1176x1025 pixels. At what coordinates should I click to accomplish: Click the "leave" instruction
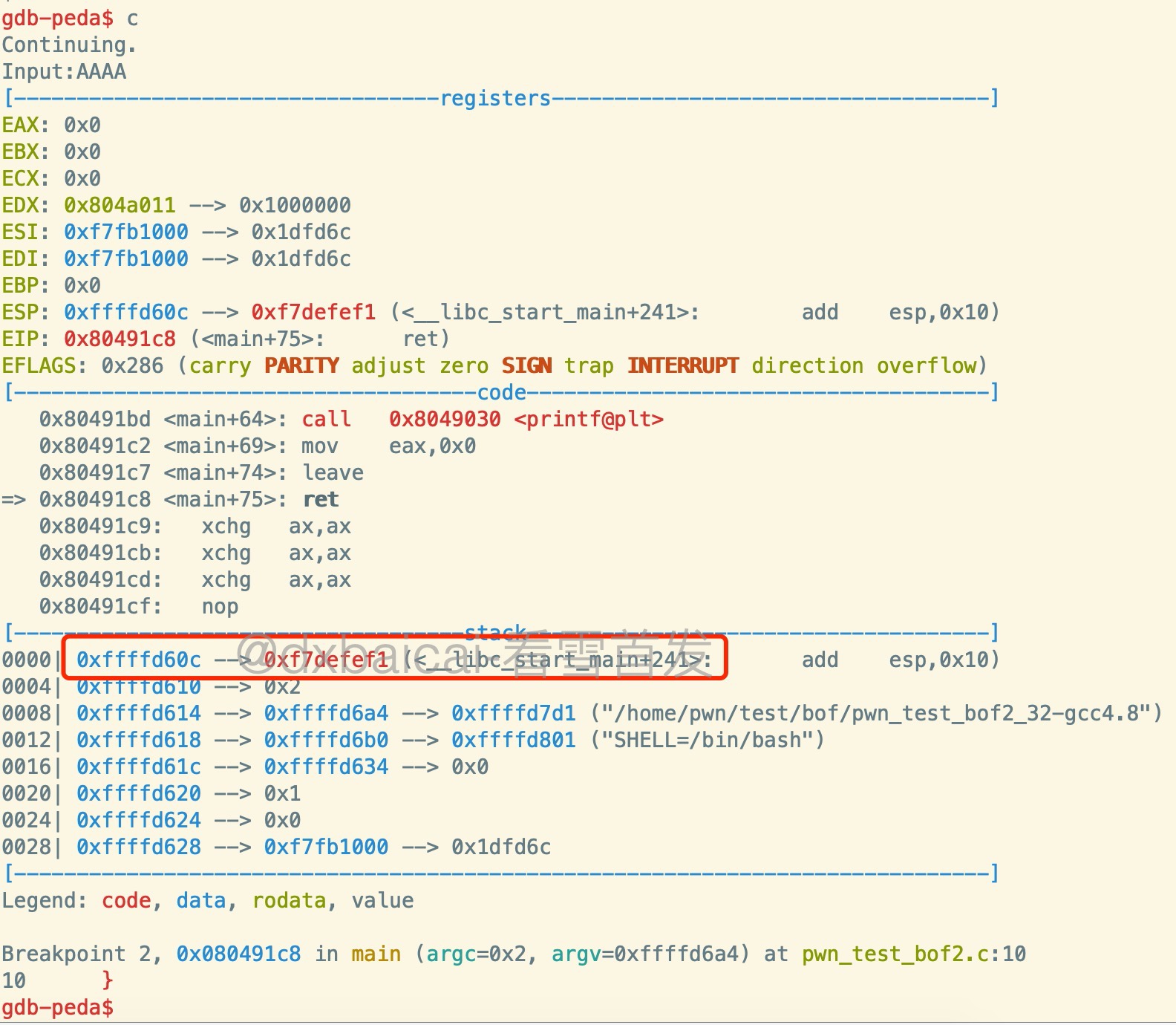pyautogui.click(x=333, y=473)
